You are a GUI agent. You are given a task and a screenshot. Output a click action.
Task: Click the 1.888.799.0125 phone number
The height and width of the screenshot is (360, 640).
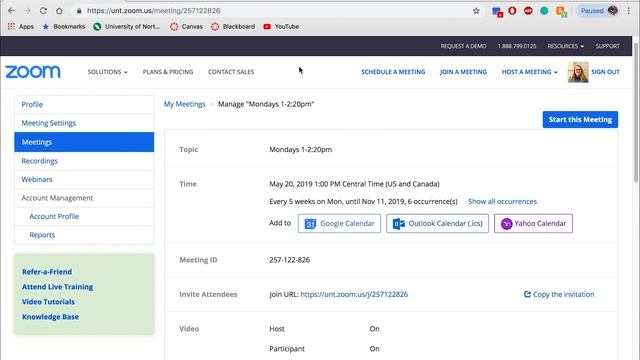[x=517, y=46]
